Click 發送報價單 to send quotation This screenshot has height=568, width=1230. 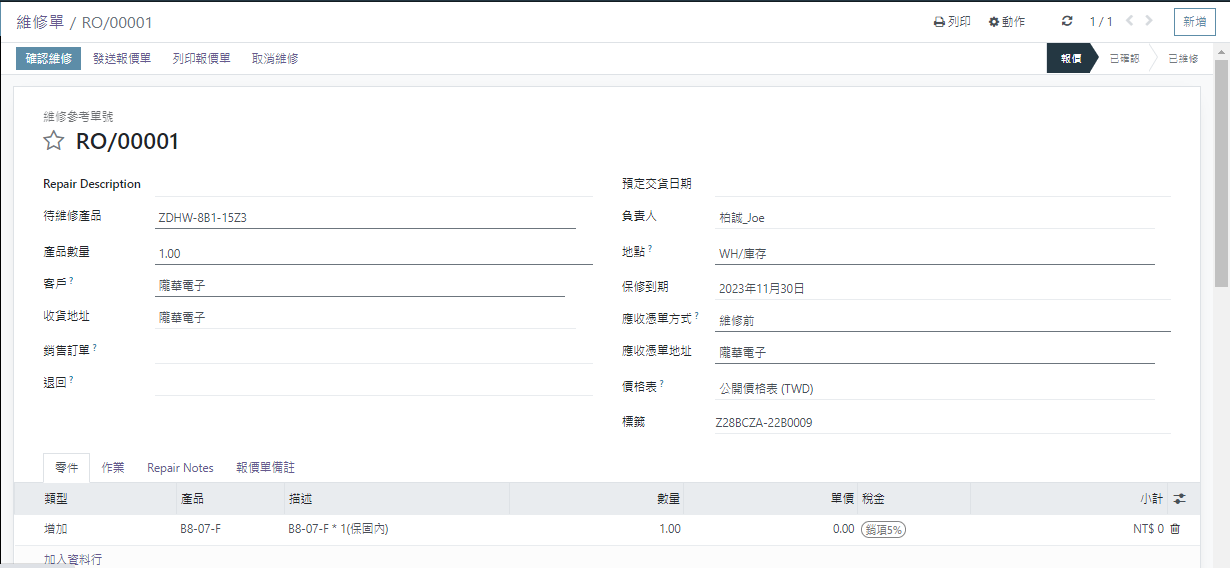point(122,58)
